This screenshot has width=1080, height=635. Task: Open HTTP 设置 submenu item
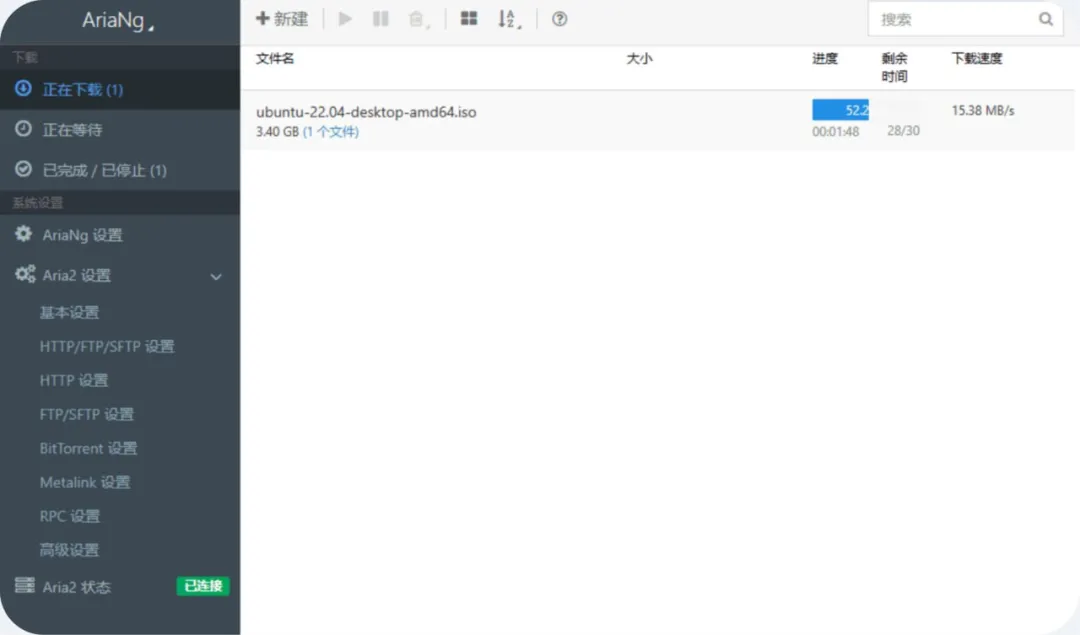[74, 380]
